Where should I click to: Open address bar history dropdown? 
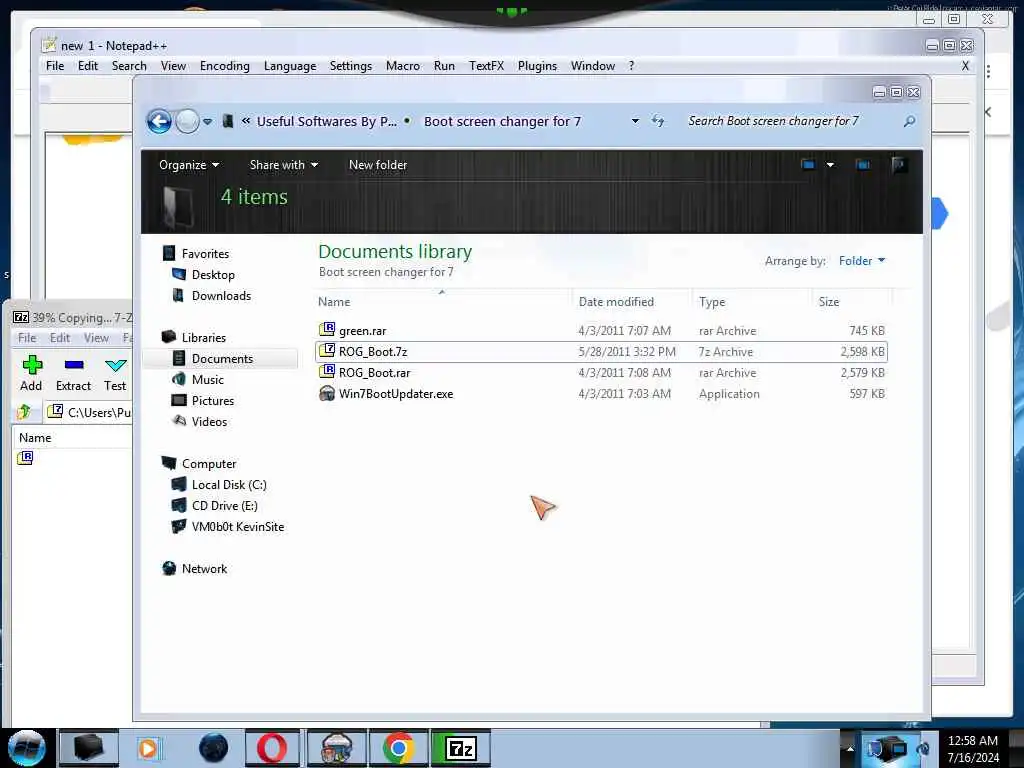pyautogui.click(x=635, y=121)
